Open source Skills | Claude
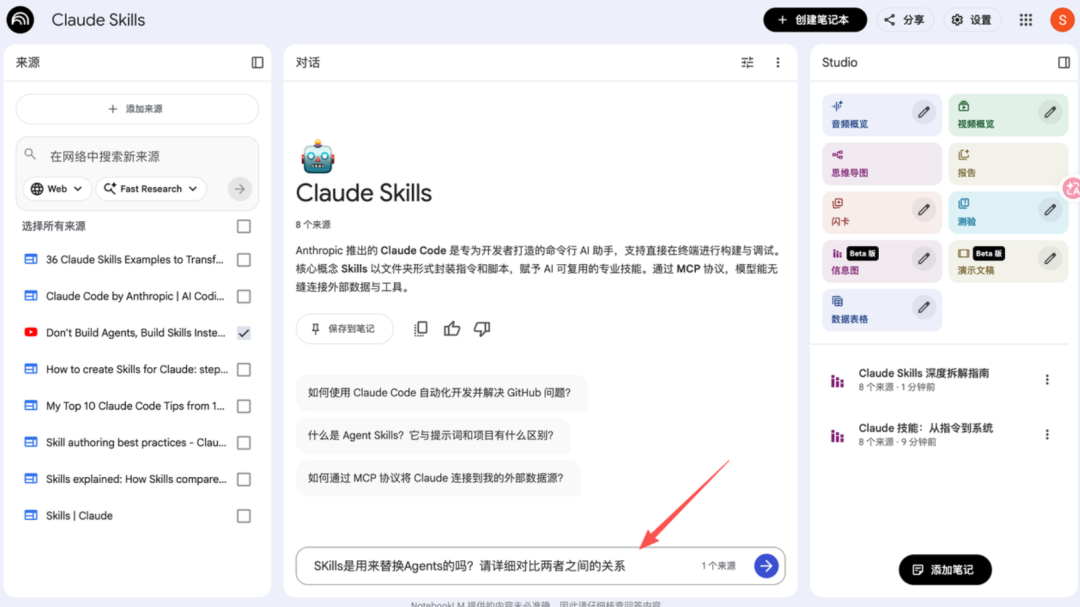This screenshot has width=1080, height=607. 79,515
